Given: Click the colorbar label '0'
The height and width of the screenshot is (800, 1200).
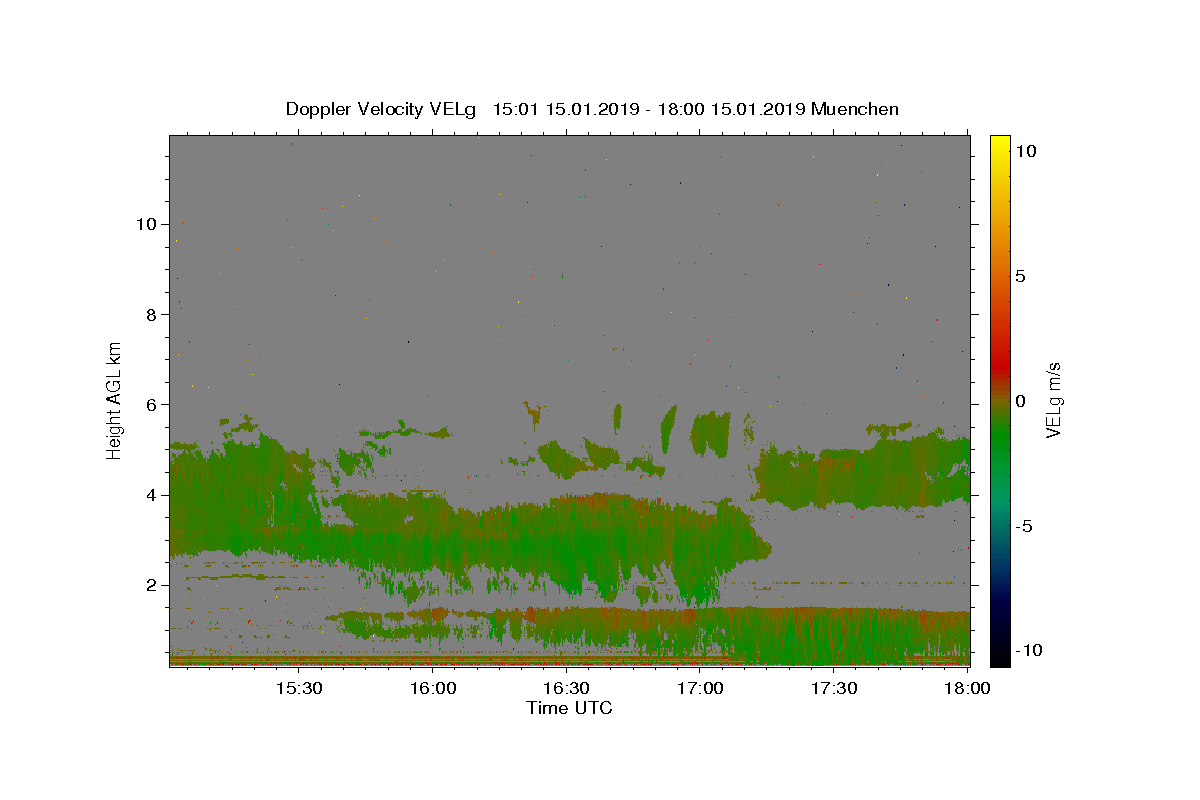Looking at the screenshot, I should point(1020,401).
